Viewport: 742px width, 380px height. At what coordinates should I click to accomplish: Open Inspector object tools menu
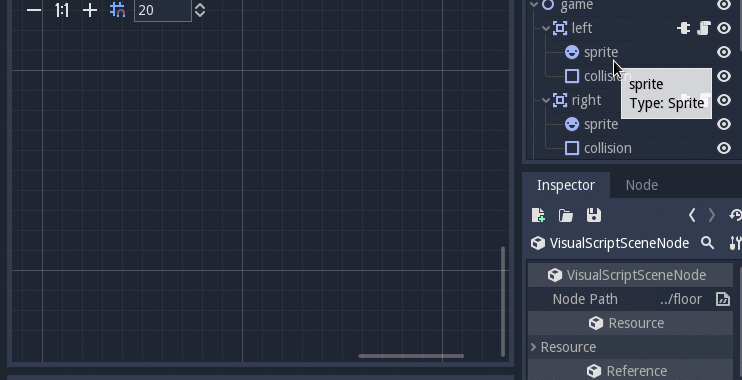(x=735, y=243)
